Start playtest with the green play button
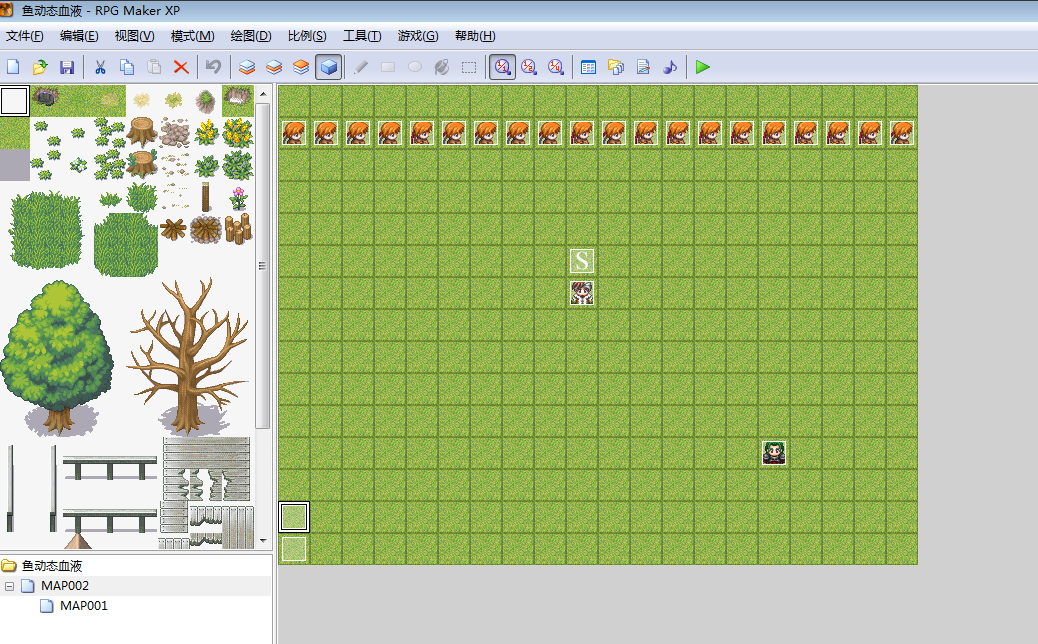 [702, 67]
